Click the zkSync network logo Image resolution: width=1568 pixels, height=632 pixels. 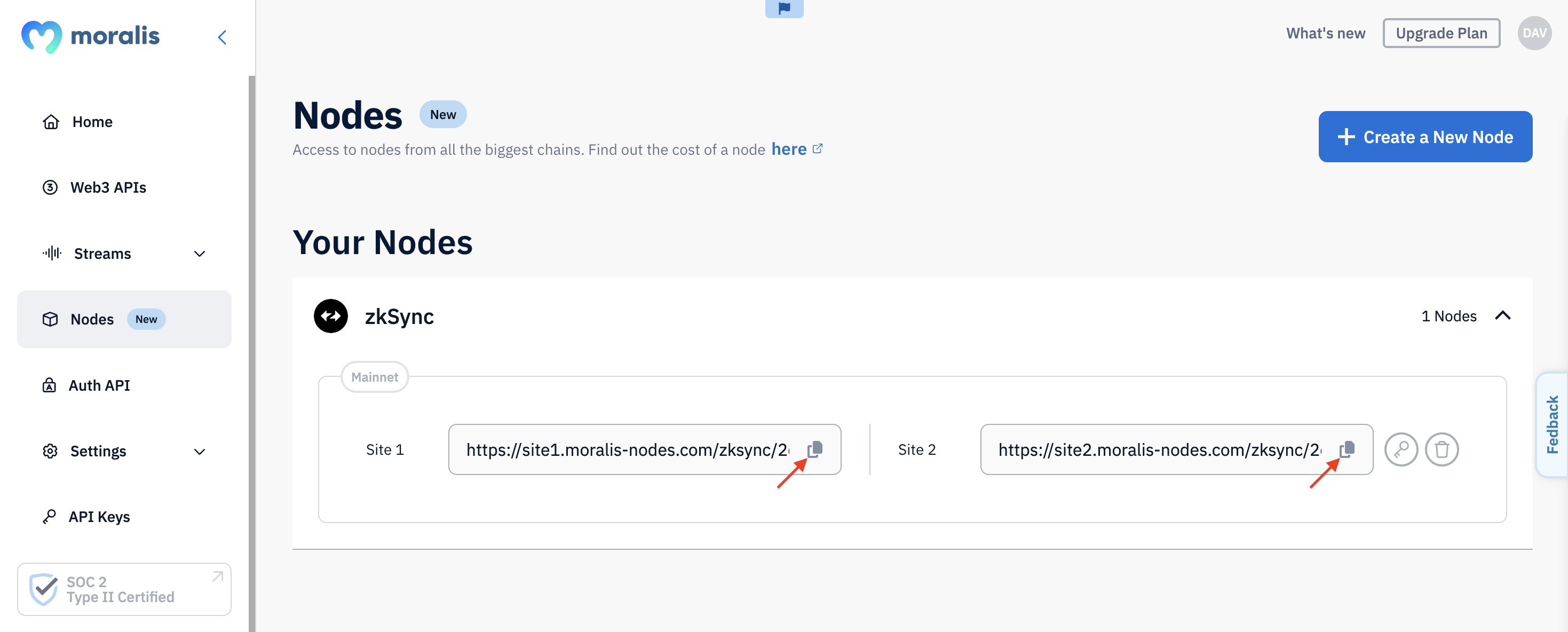pos(330,316)
